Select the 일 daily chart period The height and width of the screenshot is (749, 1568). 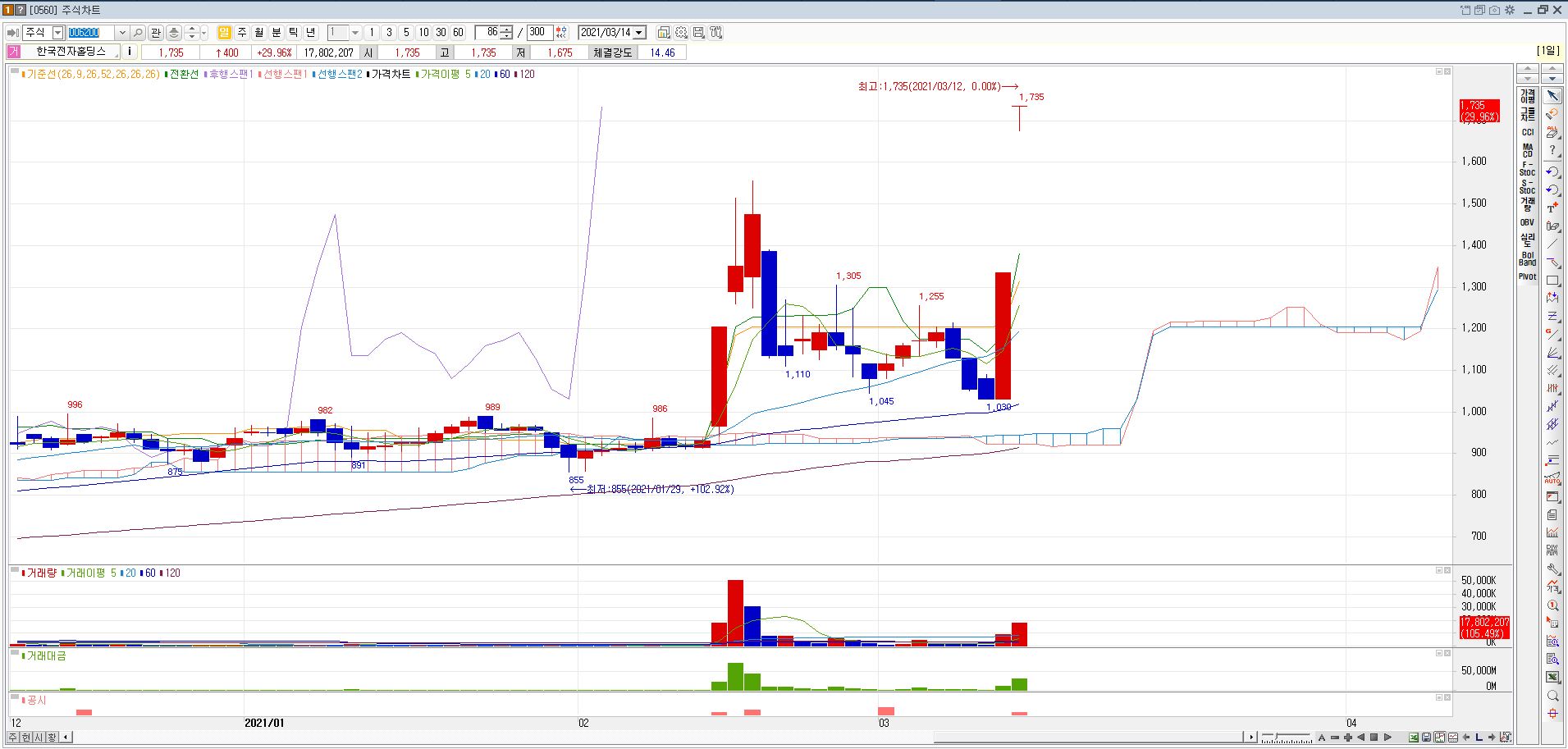[224, 33]
